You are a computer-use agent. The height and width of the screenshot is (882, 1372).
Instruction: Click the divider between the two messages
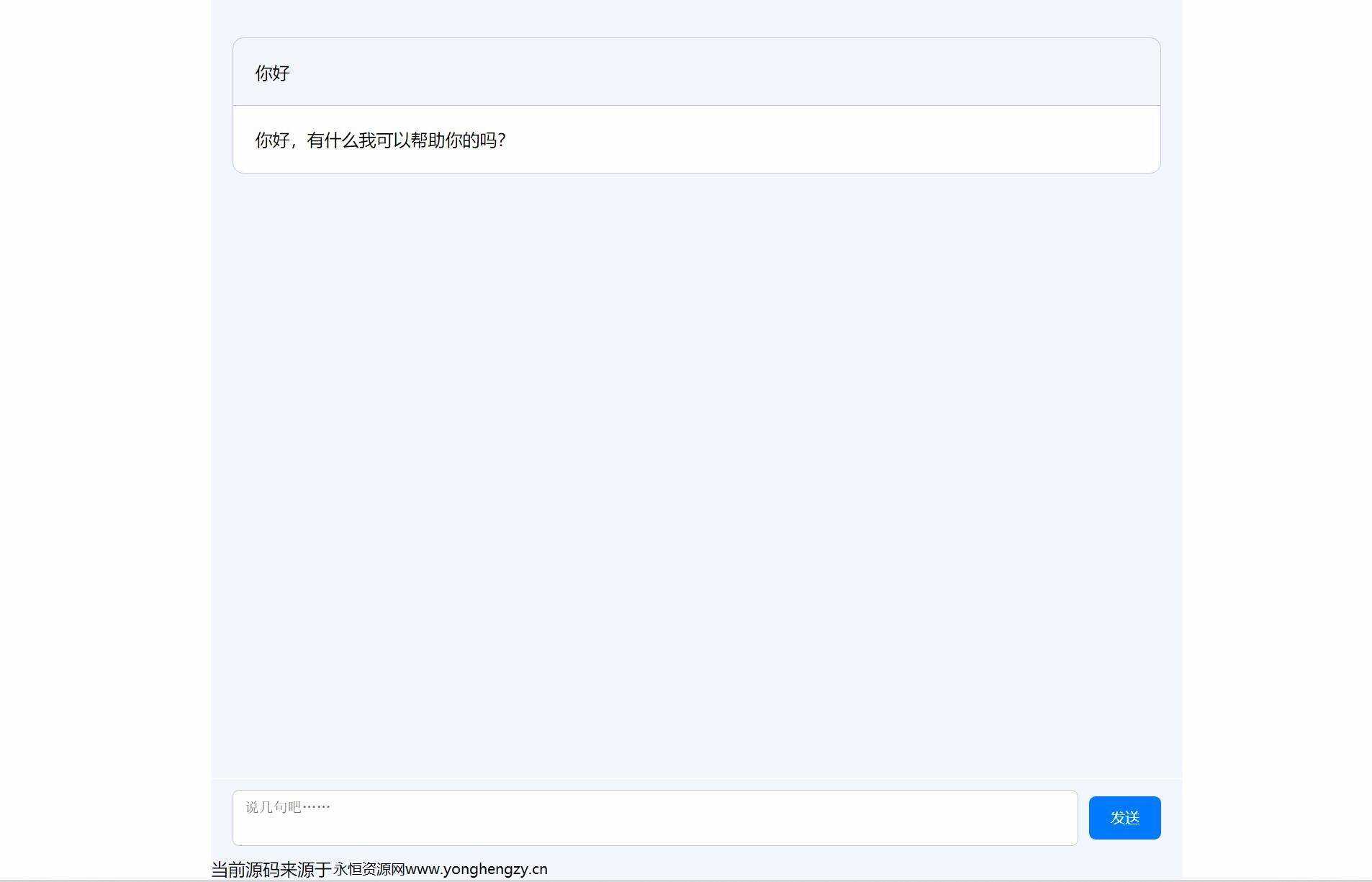(x=696, y=105)
